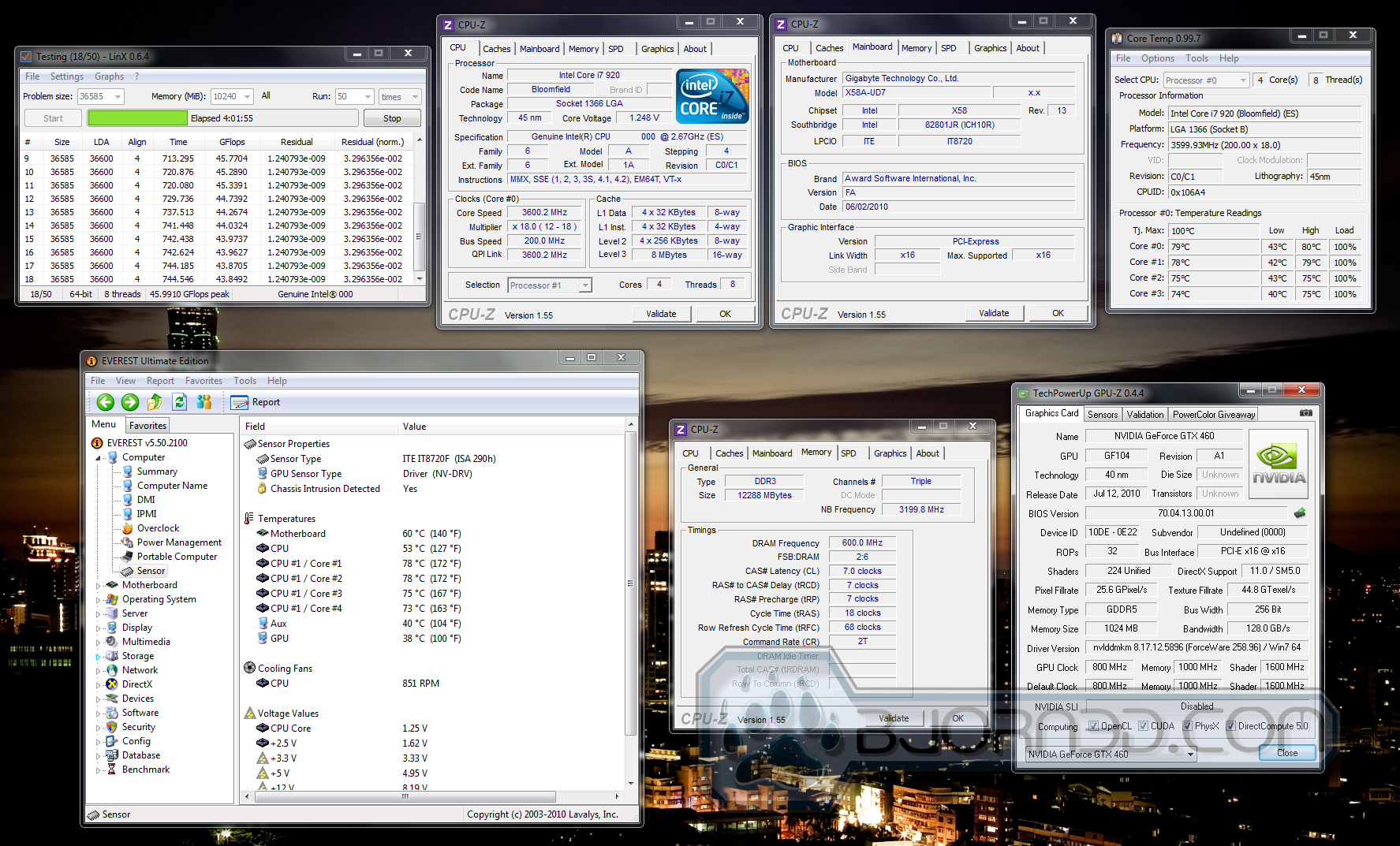Click OK in the CPU-Z CPU window
The height and width of the screenshot is (846, 1400).
click(x=725, y=314)
